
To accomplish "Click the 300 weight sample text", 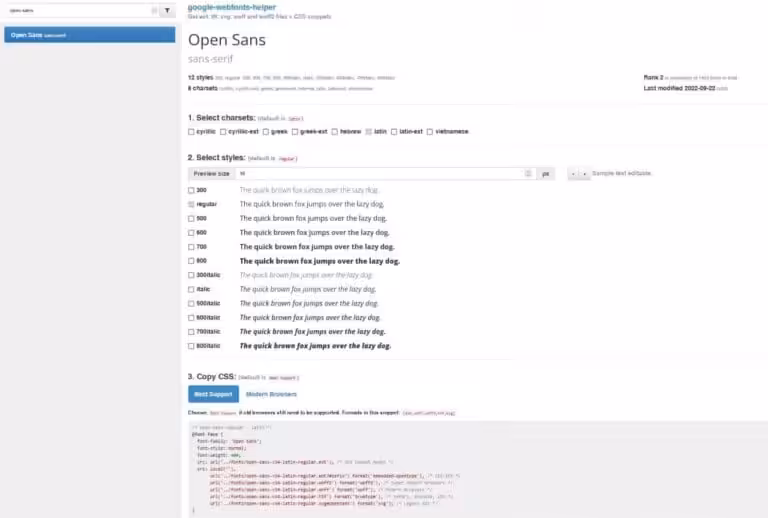I will [309, 190].
